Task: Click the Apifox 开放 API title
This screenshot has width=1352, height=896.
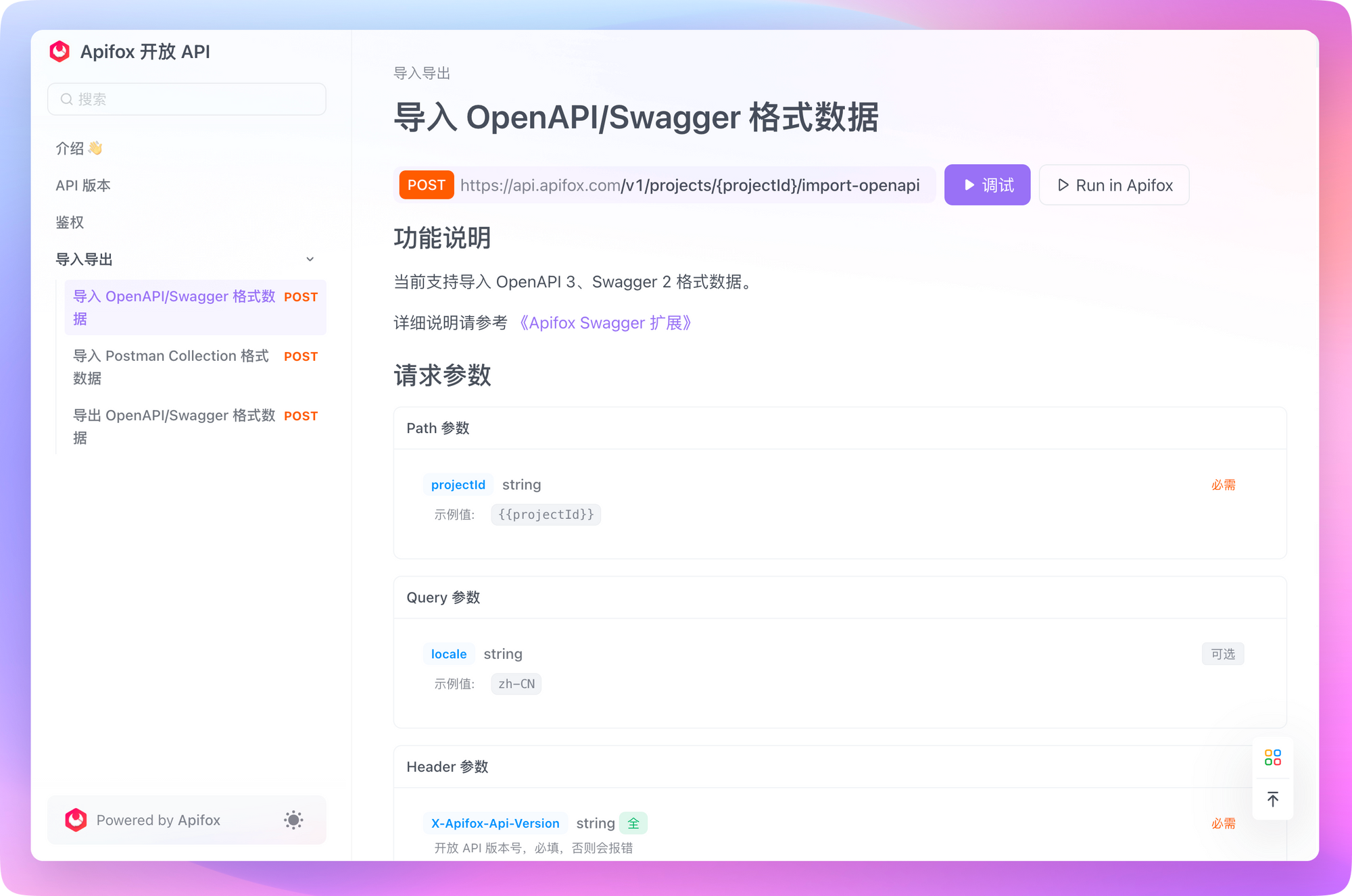Action: click(x=145, y=51)
